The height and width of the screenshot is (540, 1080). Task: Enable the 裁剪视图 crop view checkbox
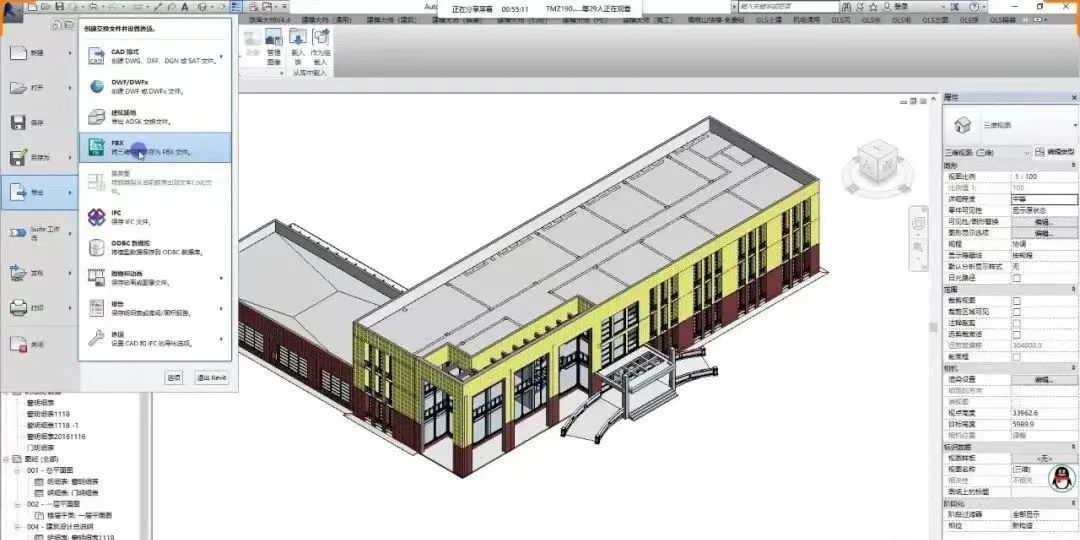[1017, 300]
